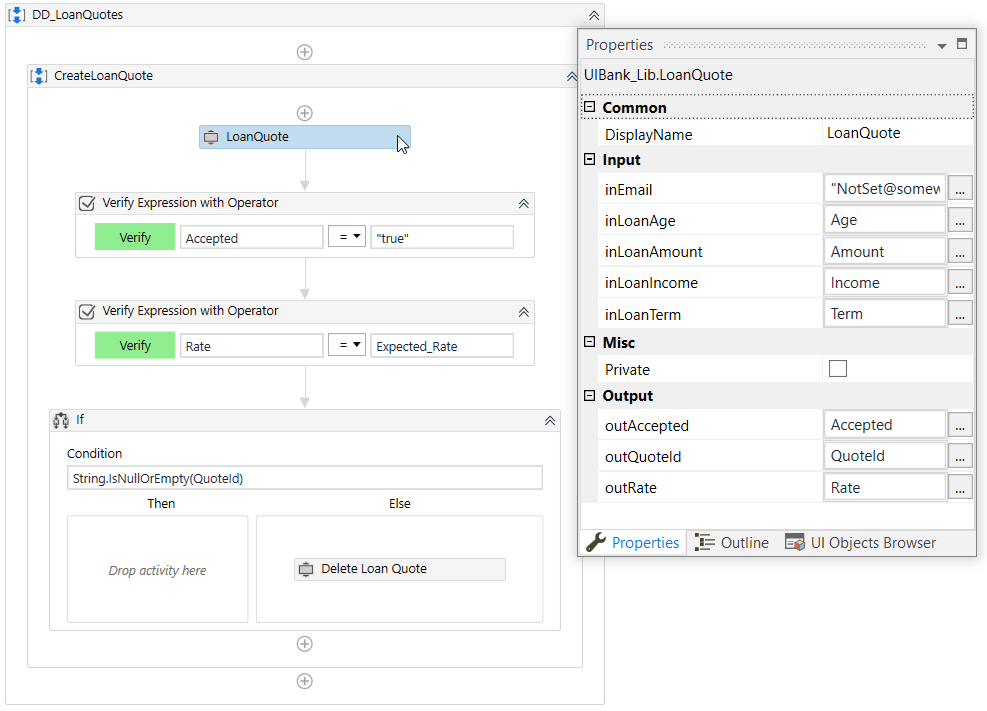The height and width of the screenshot is (711, 987).
Task: Collapse the Rate Verify Expression activity
Action: pos(524,312)
